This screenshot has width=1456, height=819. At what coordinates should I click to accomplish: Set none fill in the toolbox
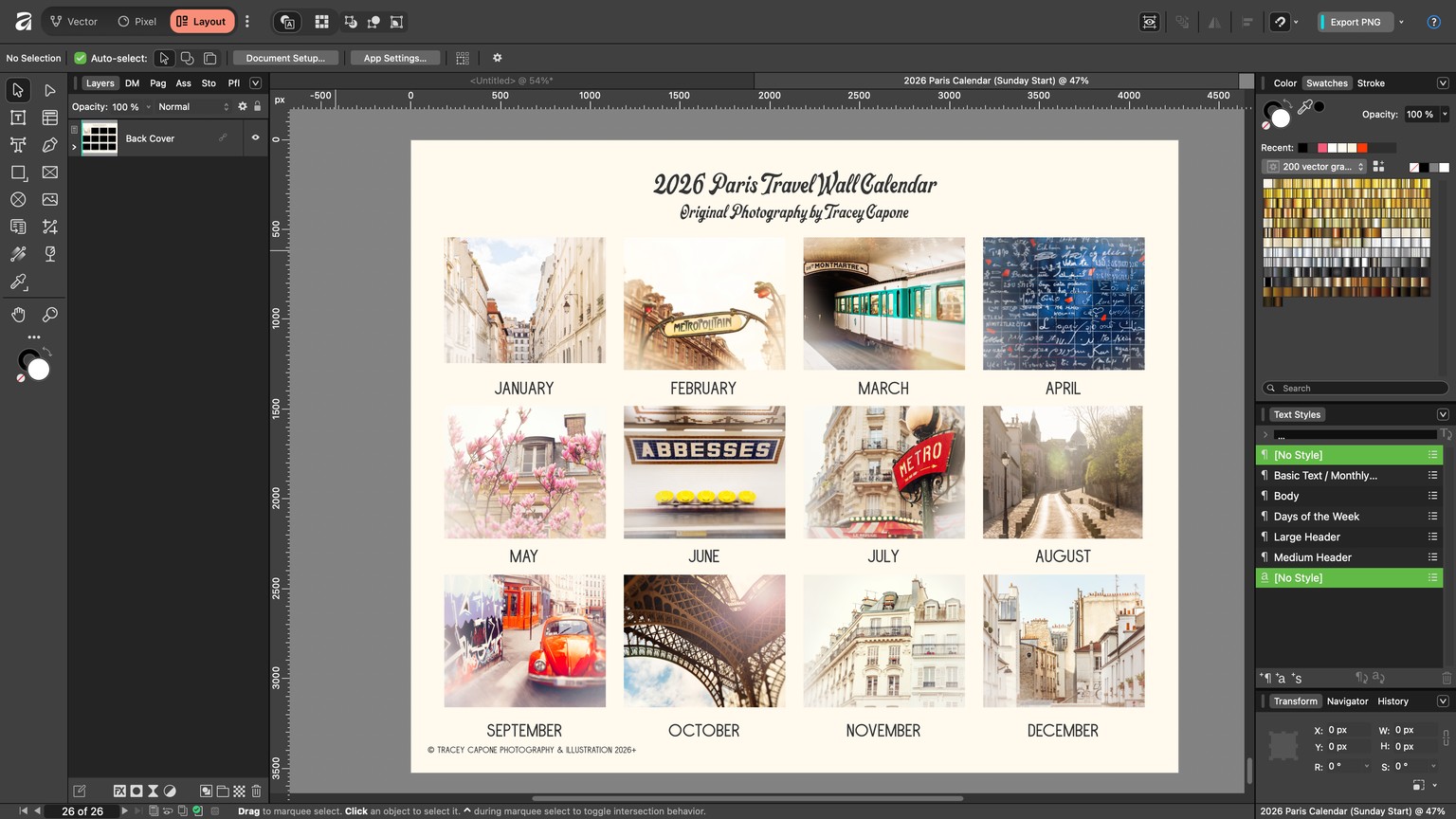[x=20, y=378]
